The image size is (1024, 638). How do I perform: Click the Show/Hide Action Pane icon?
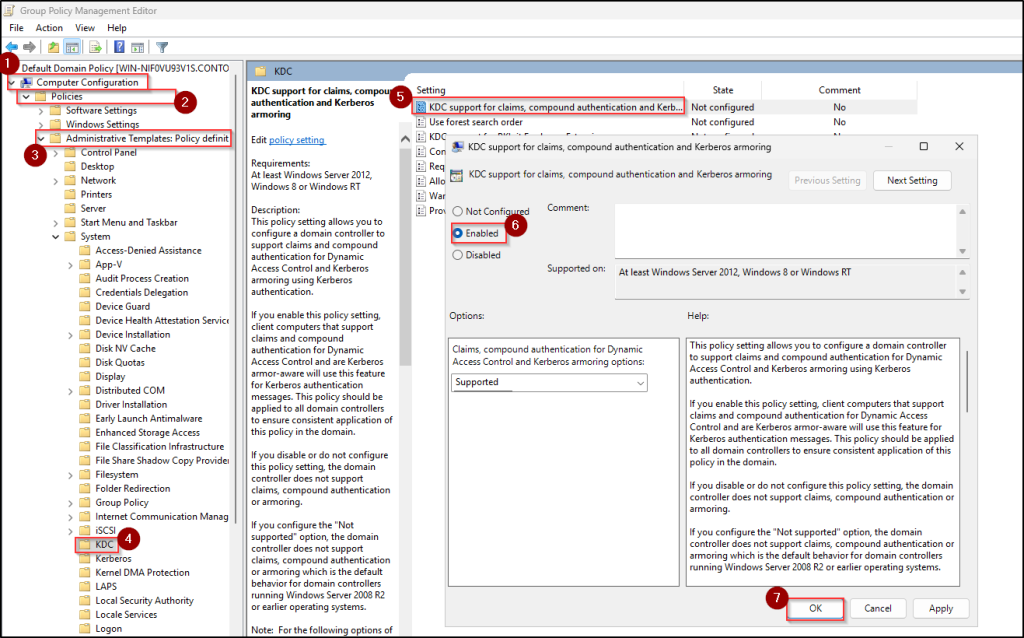point(139,47)
